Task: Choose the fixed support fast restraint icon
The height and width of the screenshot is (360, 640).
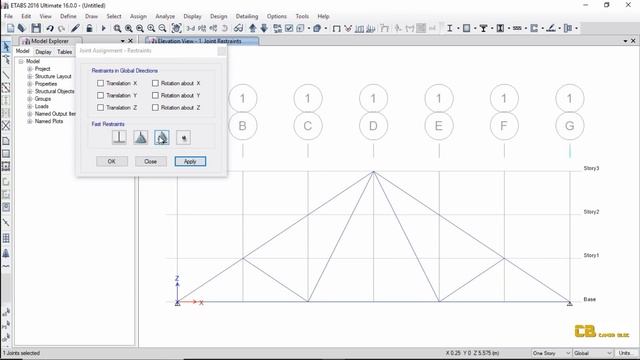Action: tap(119, 138)
